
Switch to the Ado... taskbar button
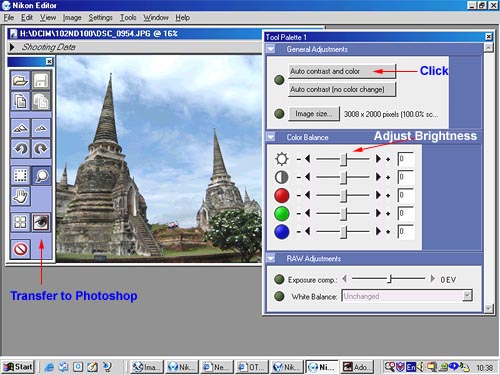(x=357, y=367)
